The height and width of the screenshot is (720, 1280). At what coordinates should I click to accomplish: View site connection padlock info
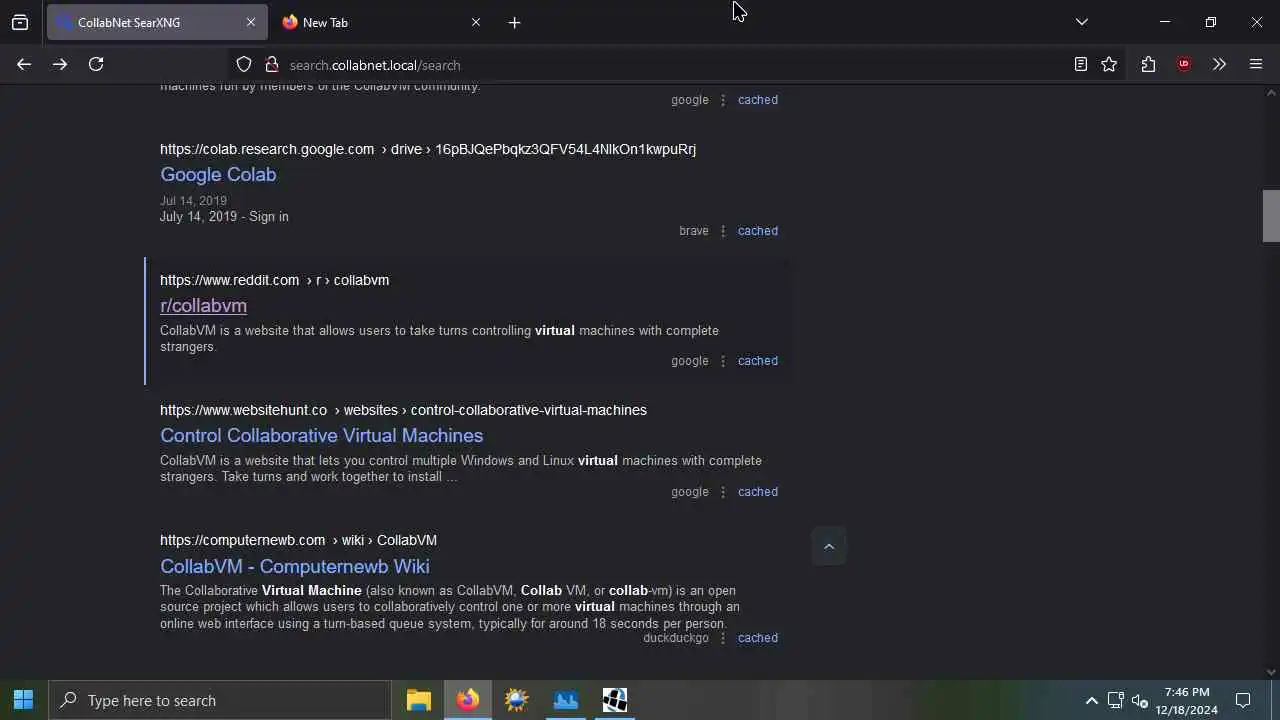(271, 64)
